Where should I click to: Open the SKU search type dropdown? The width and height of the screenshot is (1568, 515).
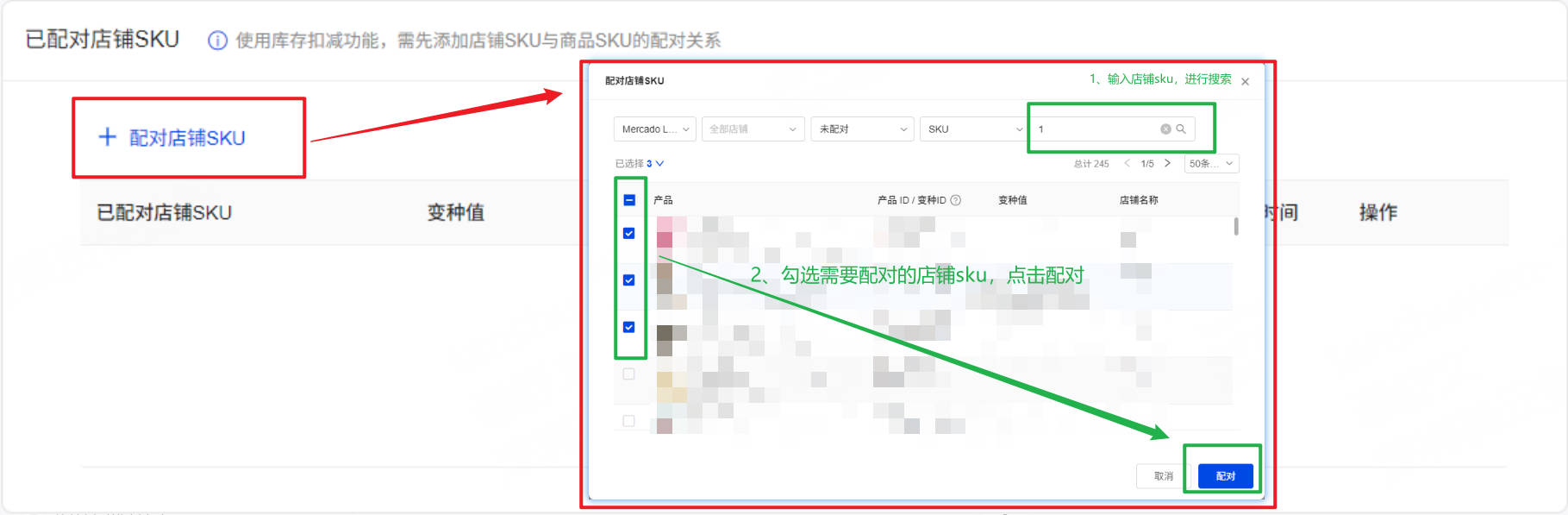pyautogui.click(x=972, y=129)
